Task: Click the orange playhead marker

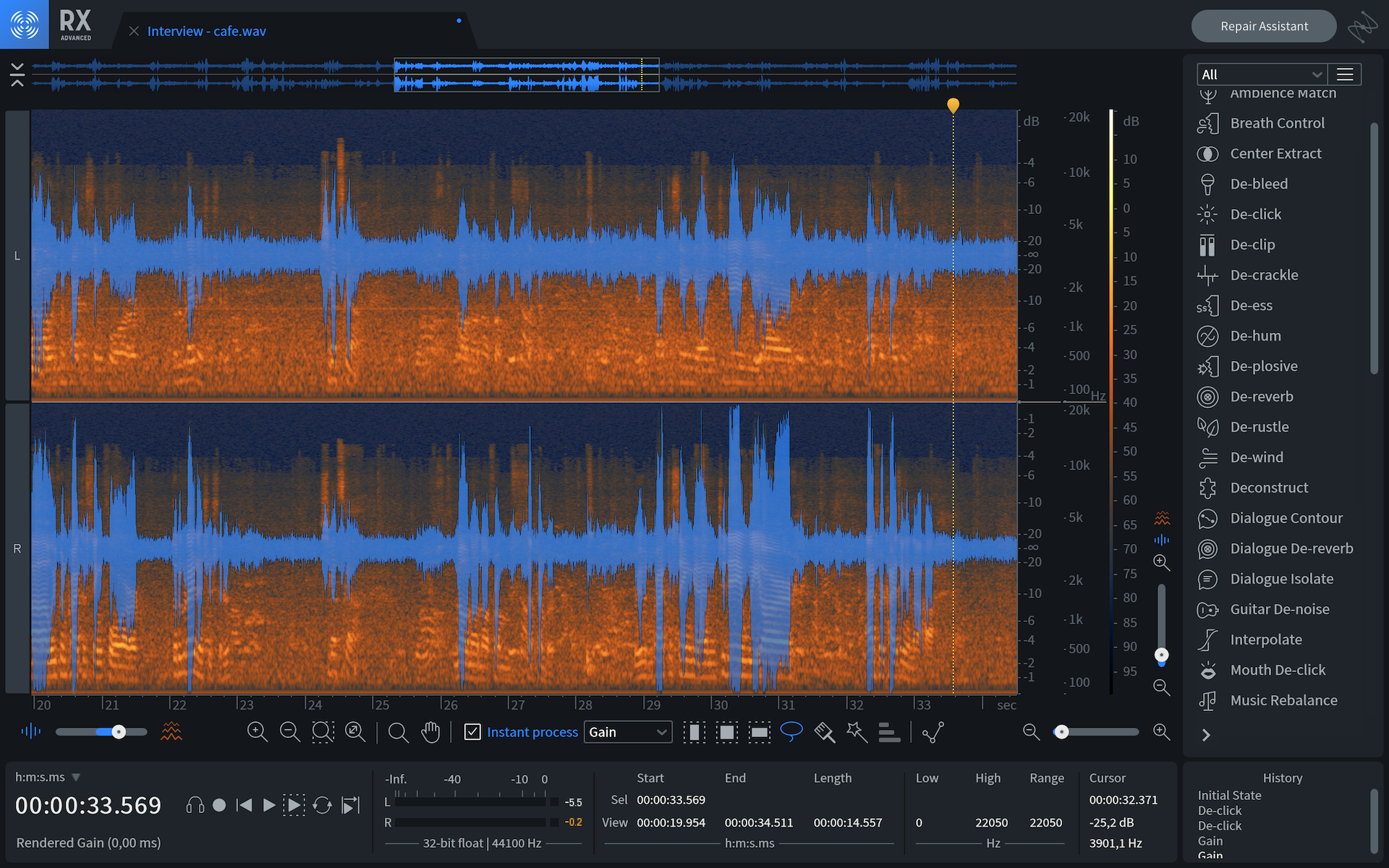Action: [953, 106]
